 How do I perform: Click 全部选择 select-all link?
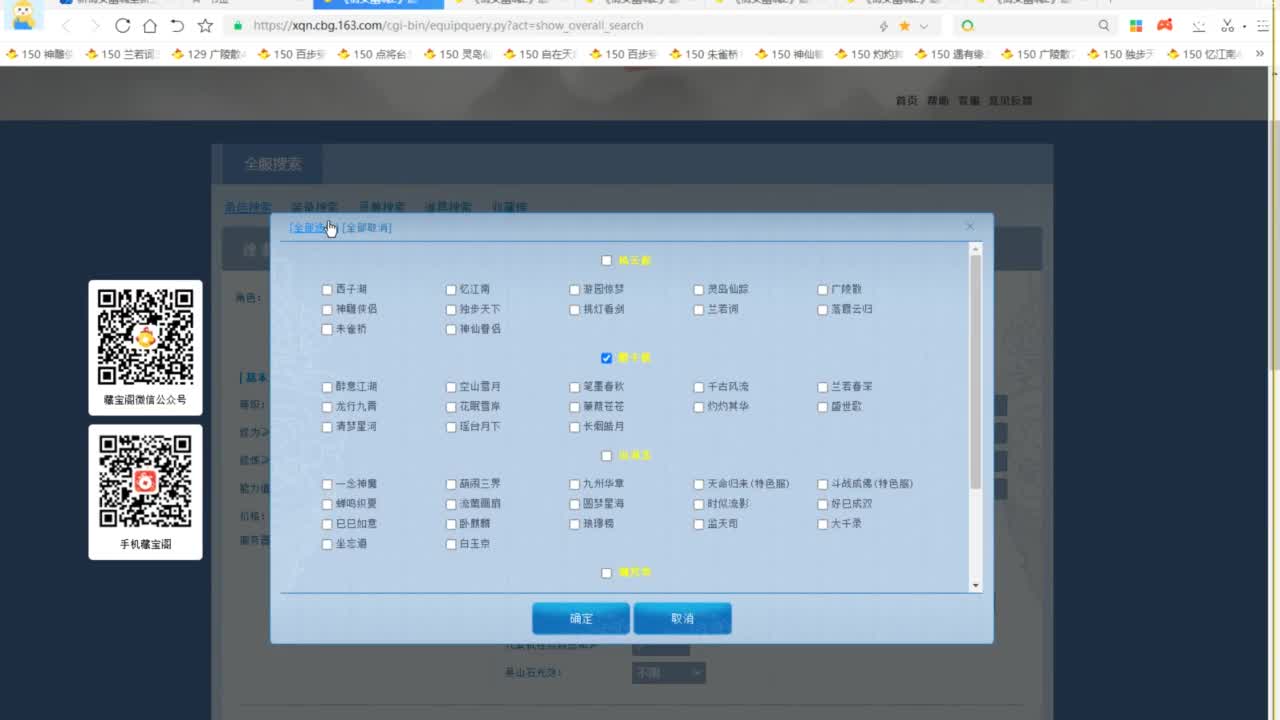click(x=314, y=228)
